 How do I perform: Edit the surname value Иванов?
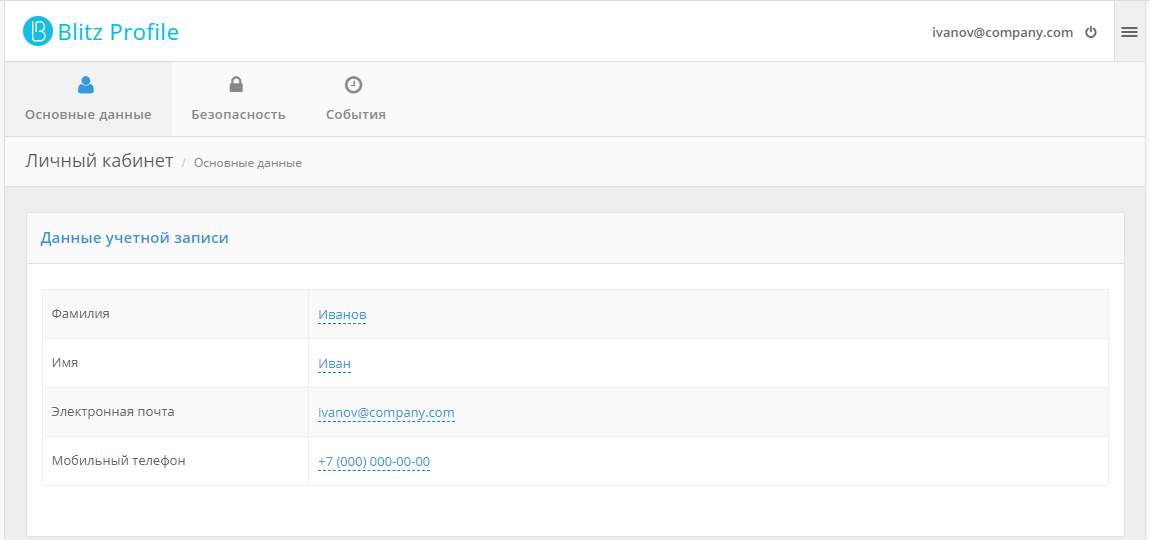pos(342,314)
